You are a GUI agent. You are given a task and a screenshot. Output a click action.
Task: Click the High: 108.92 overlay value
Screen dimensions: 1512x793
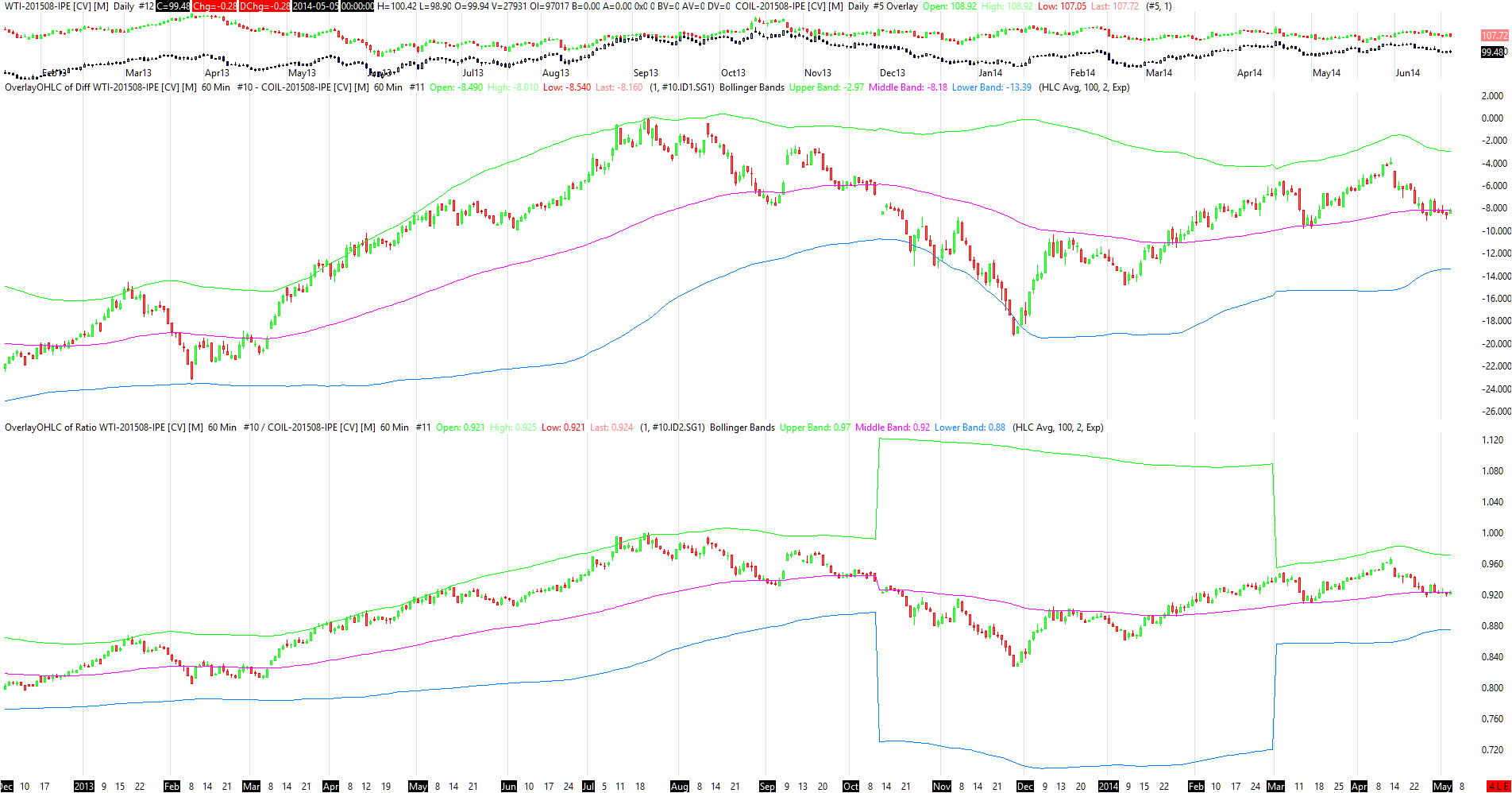[x=1008, y=6]
